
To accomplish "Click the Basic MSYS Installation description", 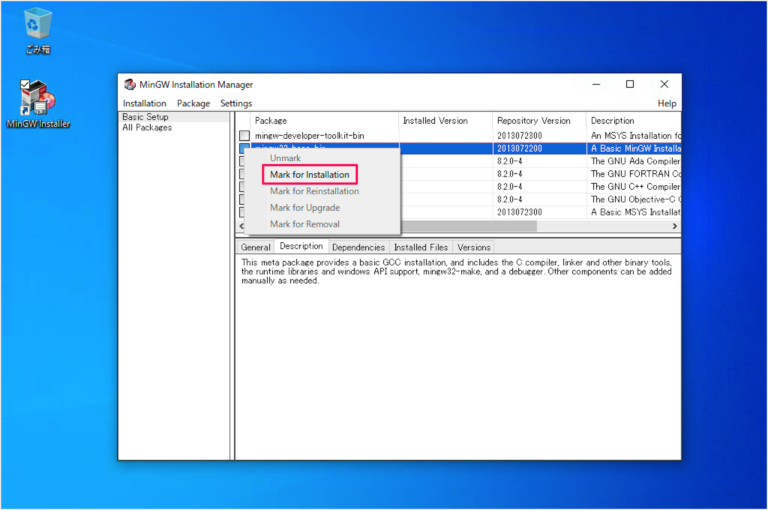I will pos(635,212).
